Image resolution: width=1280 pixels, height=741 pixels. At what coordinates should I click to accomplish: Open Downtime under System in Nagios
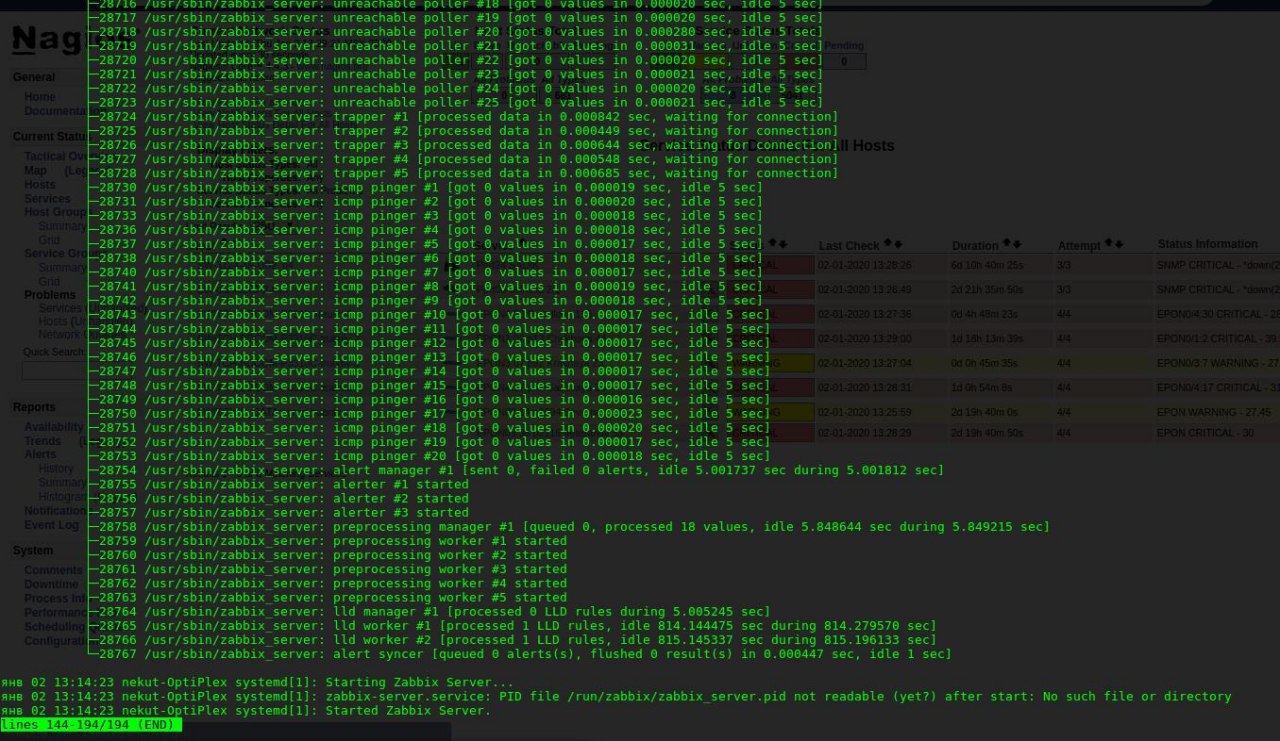51,585
